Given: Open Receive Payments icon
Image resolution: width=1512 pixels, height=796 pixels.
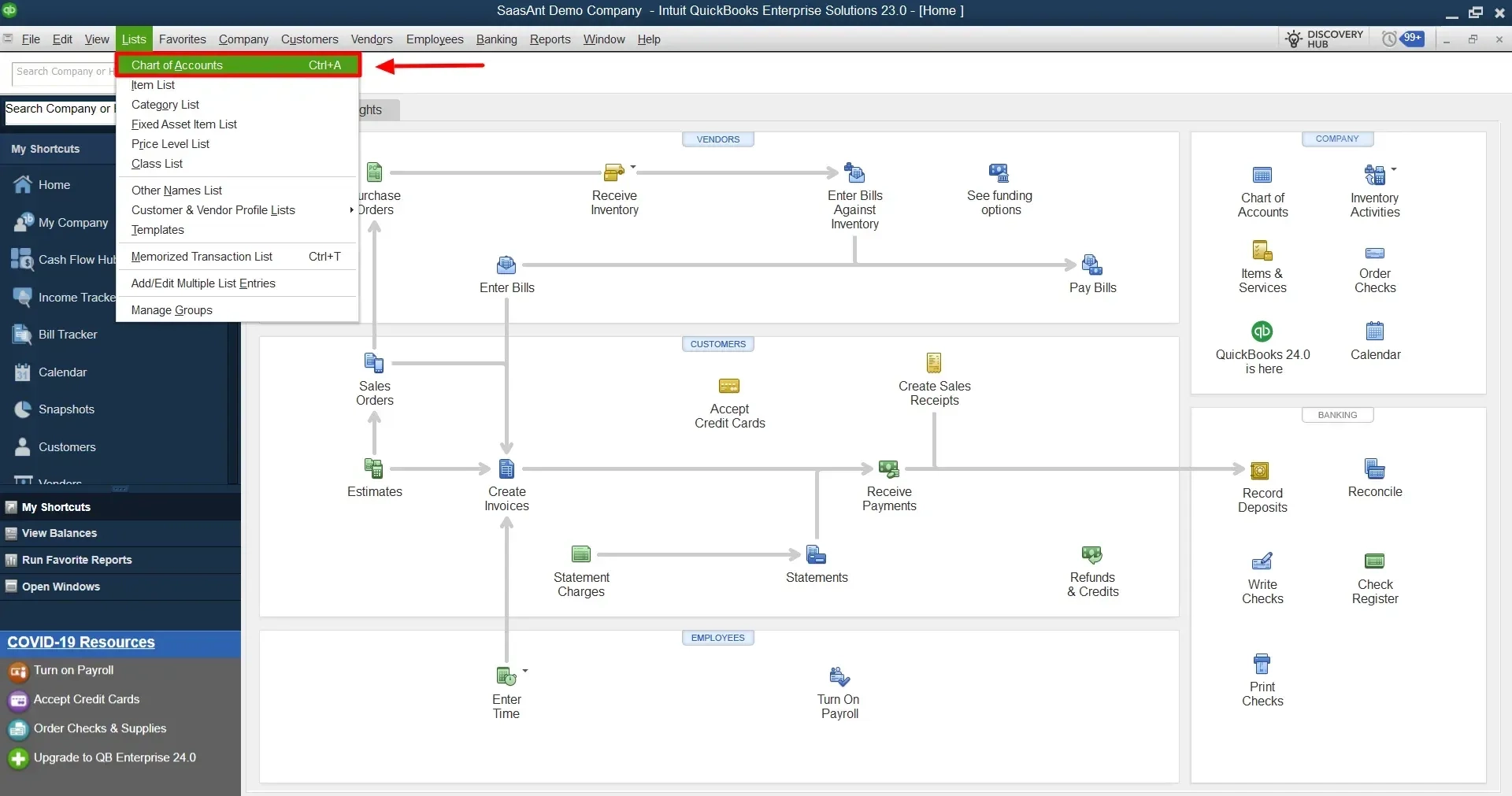Looking at the screenshot, I should point(889,468).
